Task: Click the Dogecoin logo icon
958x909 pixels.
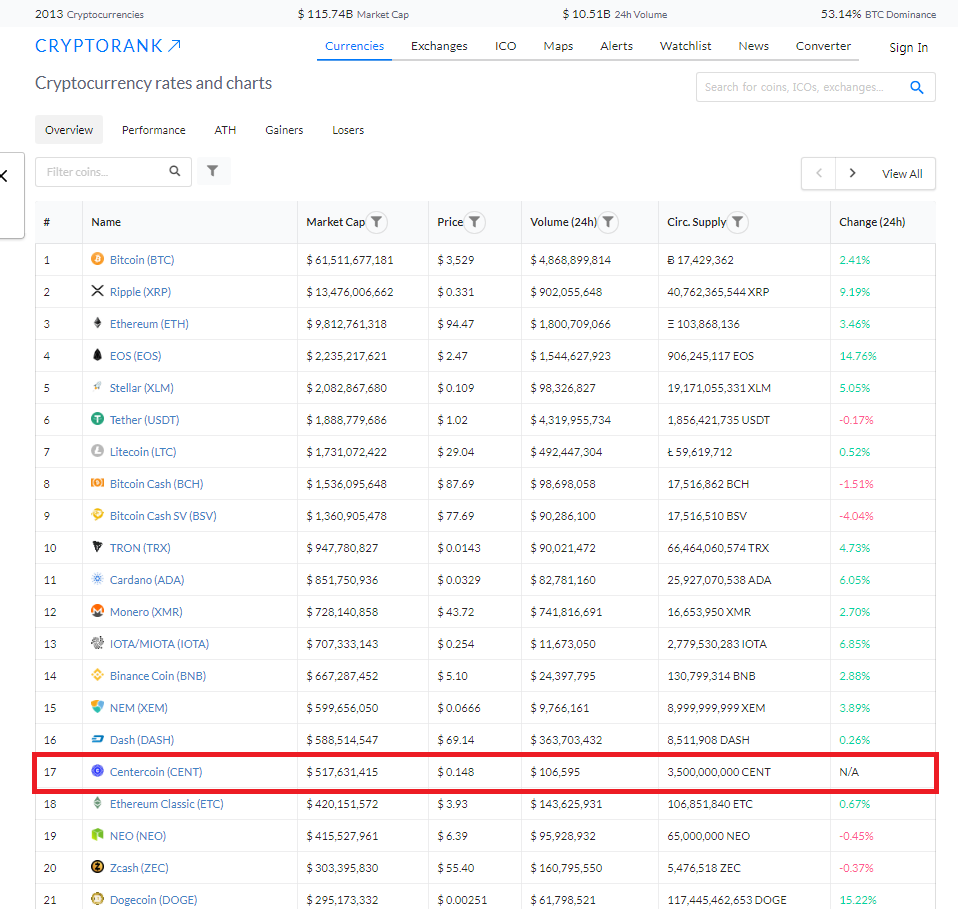Action: point(97,899)
